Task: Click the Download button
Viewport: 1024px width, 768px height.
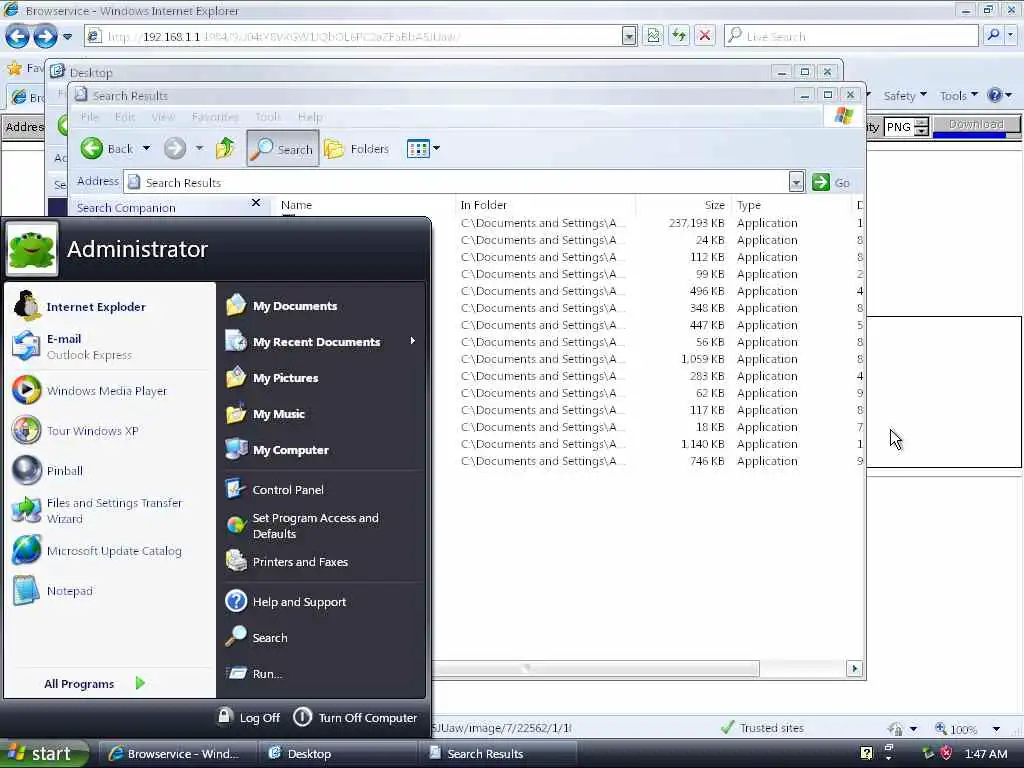Action: pos(976,124)
